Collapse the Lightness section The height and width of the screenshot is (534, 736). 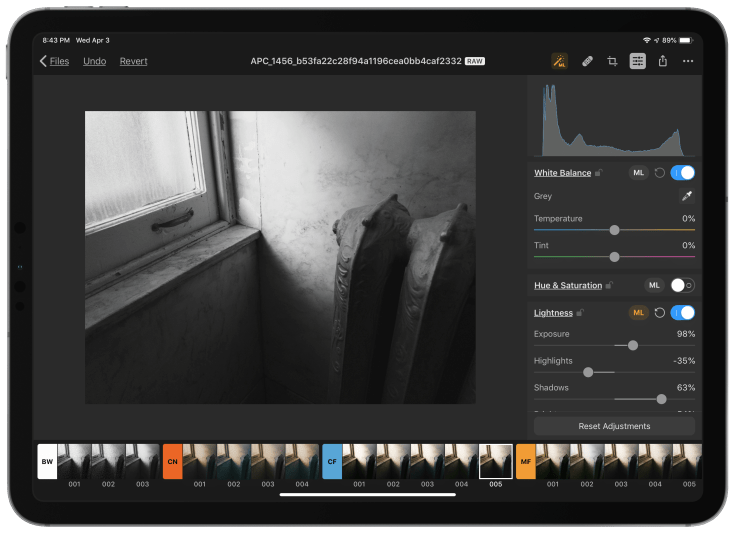(x=553, y=313)
